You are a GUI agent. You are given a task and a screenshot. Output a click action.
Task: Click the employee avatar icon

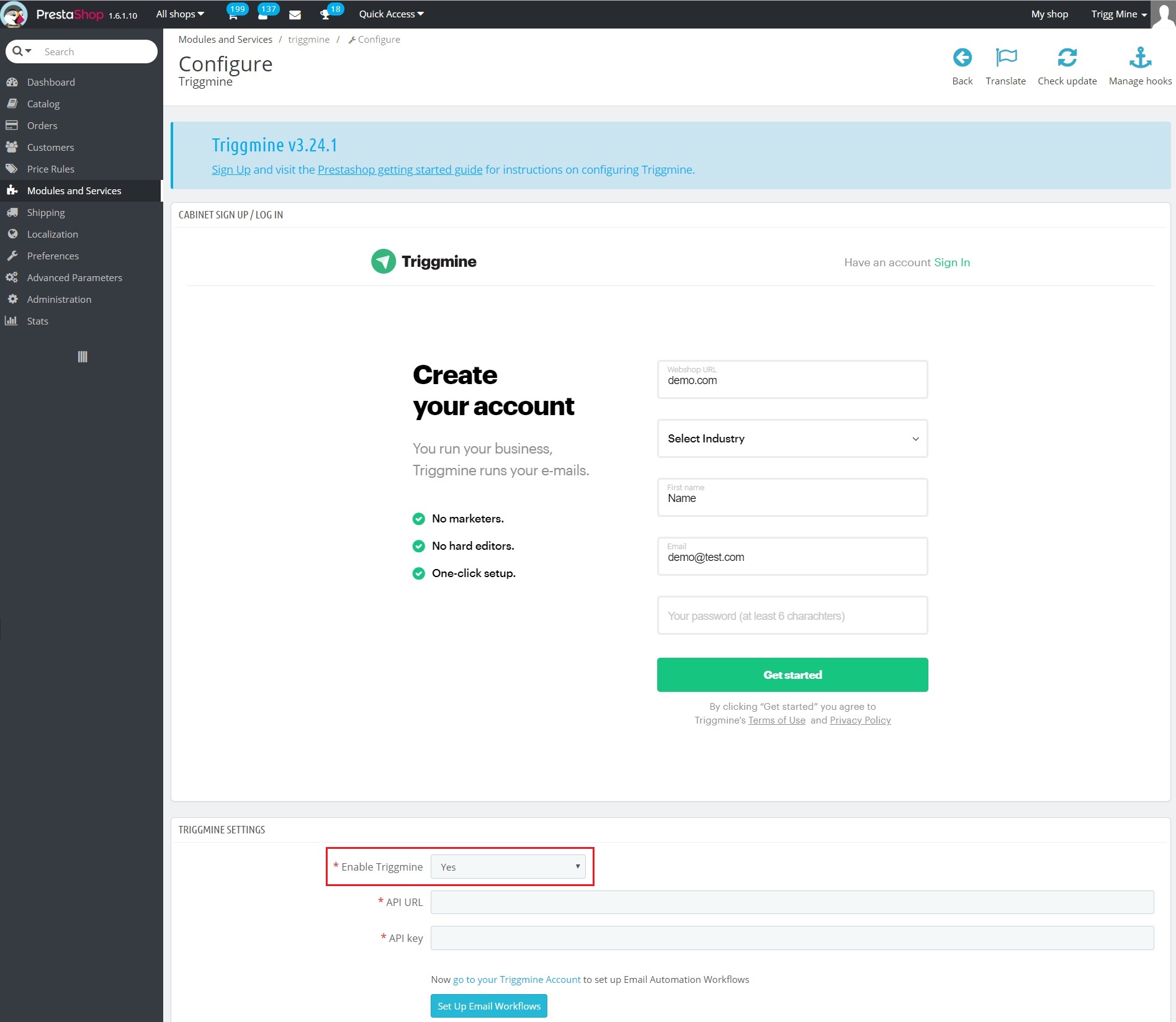click(1163, 14)
